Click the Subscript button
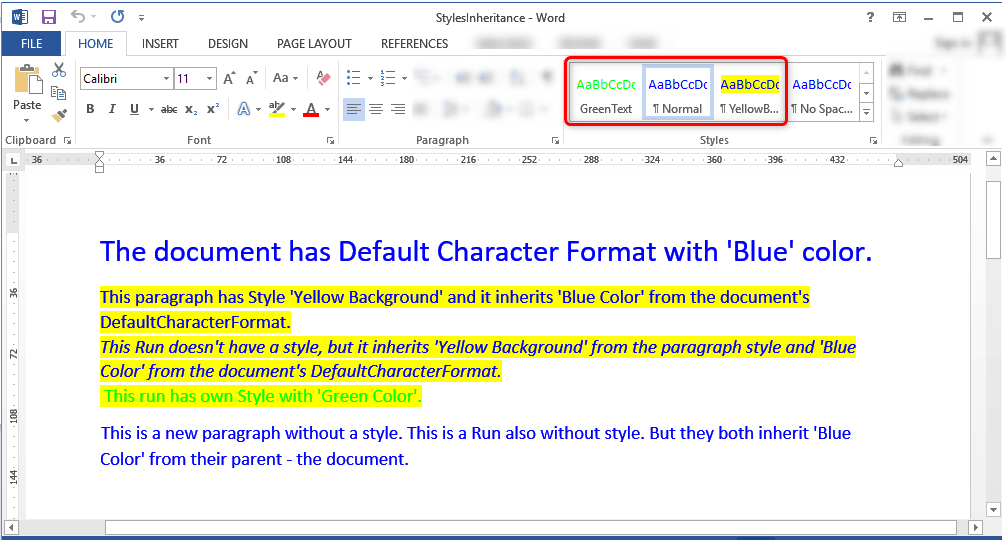This screenshot has height=545, width=1006. tap(191, 109)
